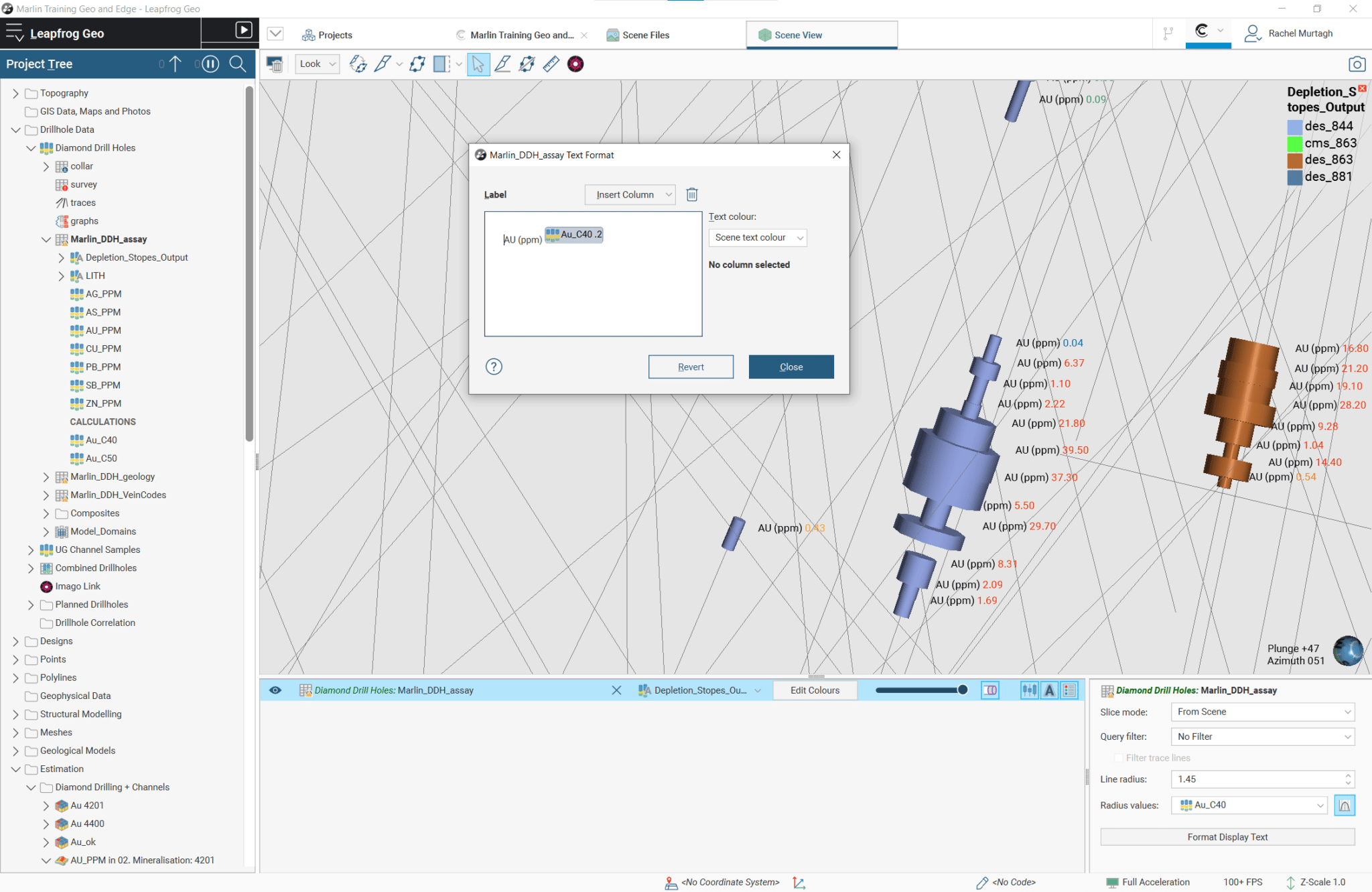Toggle the slicer tool icon
This screenshot has height=892, width=1372.
click(x=441, y=64)
